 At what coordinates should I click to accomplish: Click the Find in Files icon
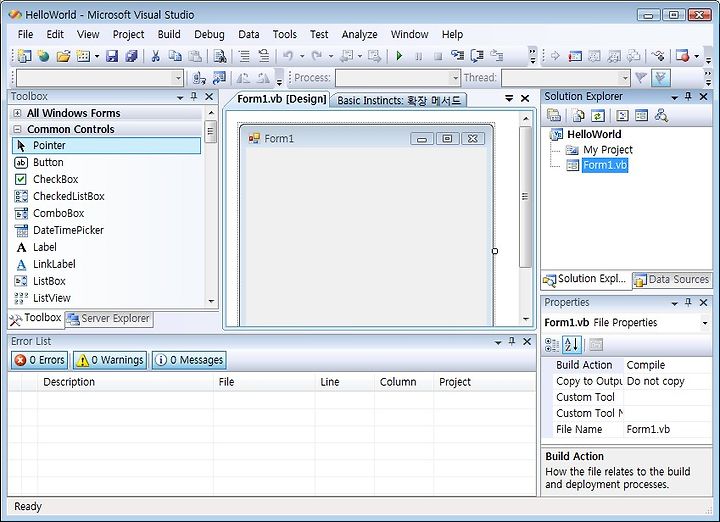coord(220,56)
